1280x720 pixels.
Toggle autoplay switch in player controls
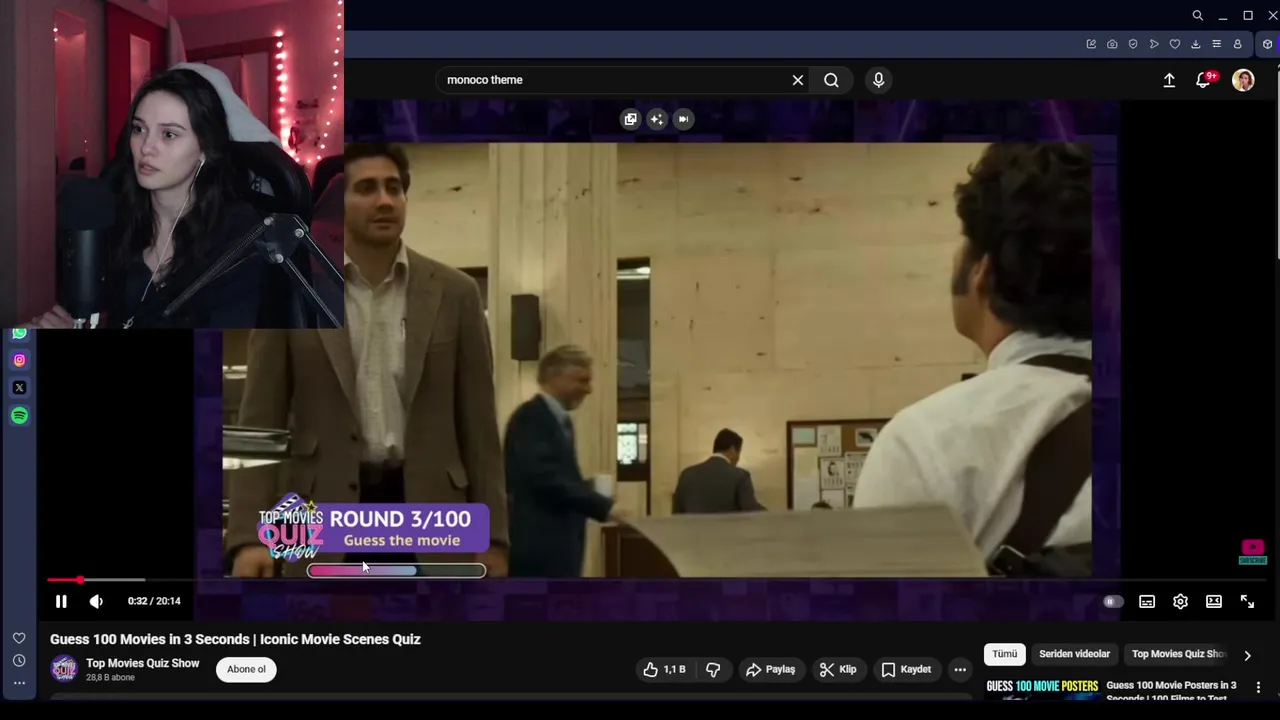point(1113,601)
